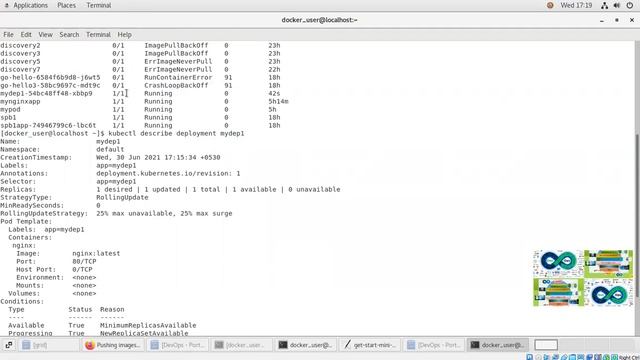The height and width of the screenshot is (360, 640).
Task: Click the 5h14m age value
Action: coord(278,101)
